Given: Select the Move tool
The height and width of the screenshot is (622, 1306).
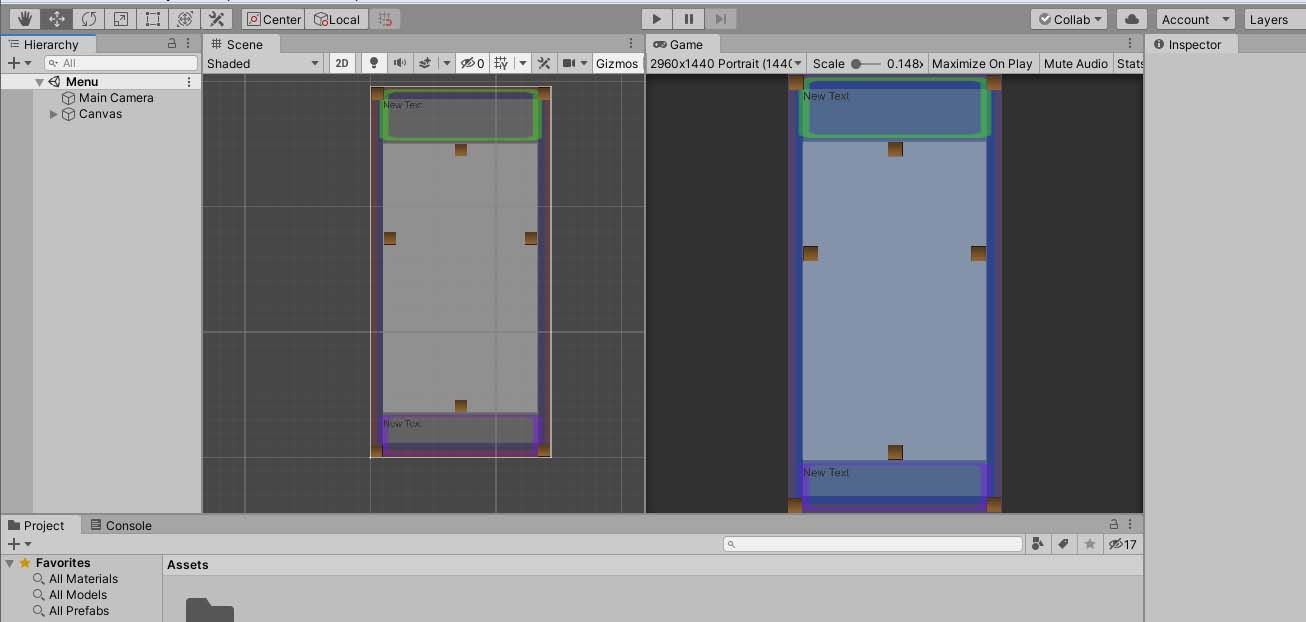Looking at the screenshot, I should tap(56, 19).
